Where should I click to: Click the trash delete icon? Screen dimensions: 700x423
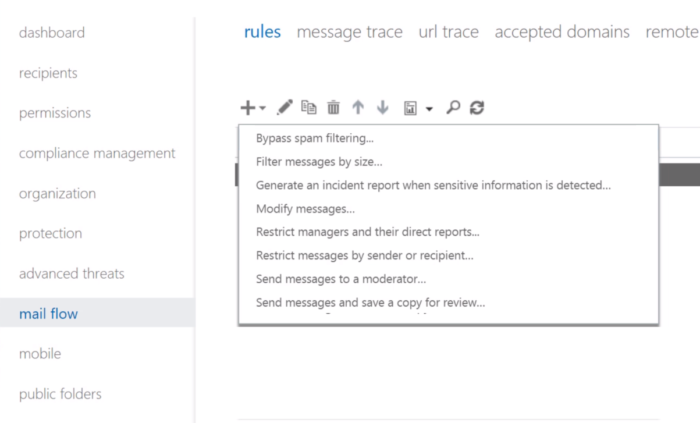(x=333, y=108)
